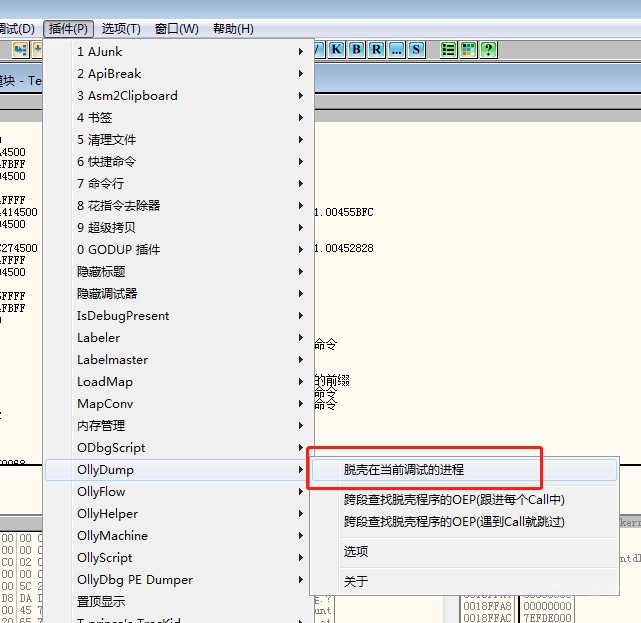641x623 pixels.
Task: Open the 3 Asm2Clipboard plugin entry
Action: coord(179,96)
